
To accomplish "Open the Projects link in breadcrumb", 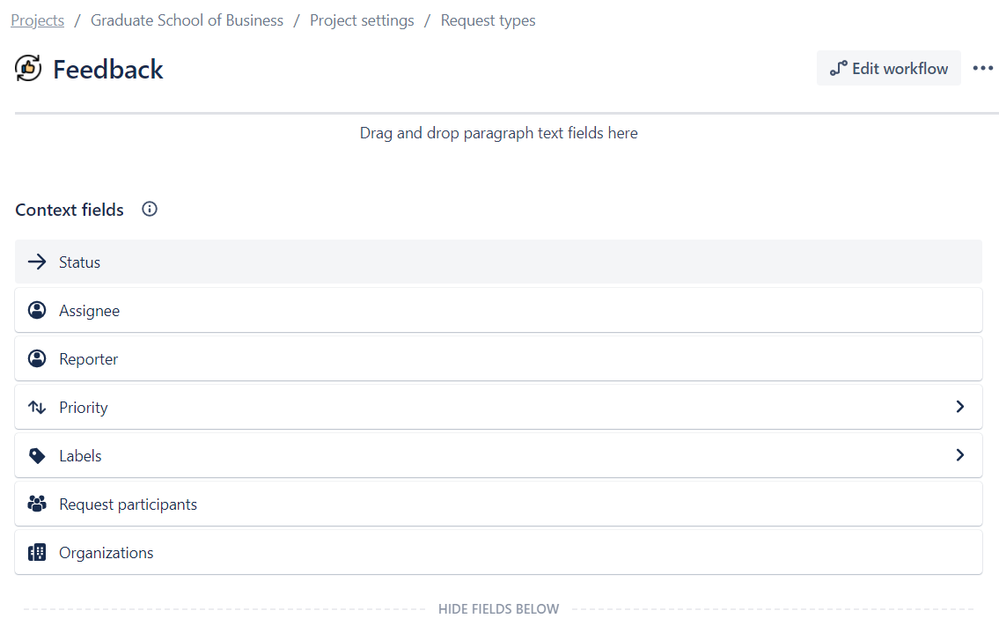I will [37, 20].
